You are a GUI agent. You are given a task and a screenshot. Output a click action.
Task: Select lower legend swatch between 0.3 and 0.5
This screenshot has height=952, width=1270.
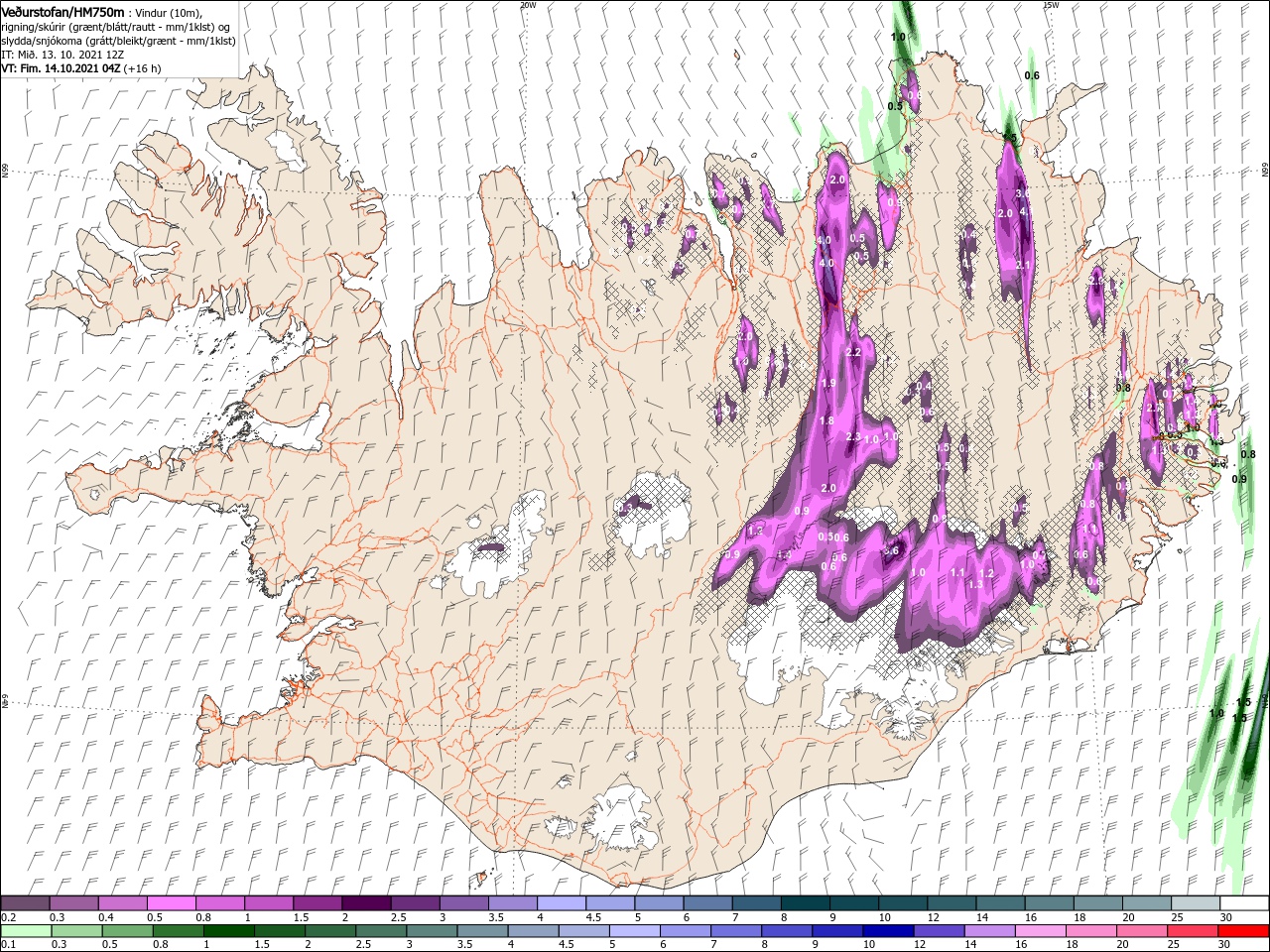coord(76,931)
